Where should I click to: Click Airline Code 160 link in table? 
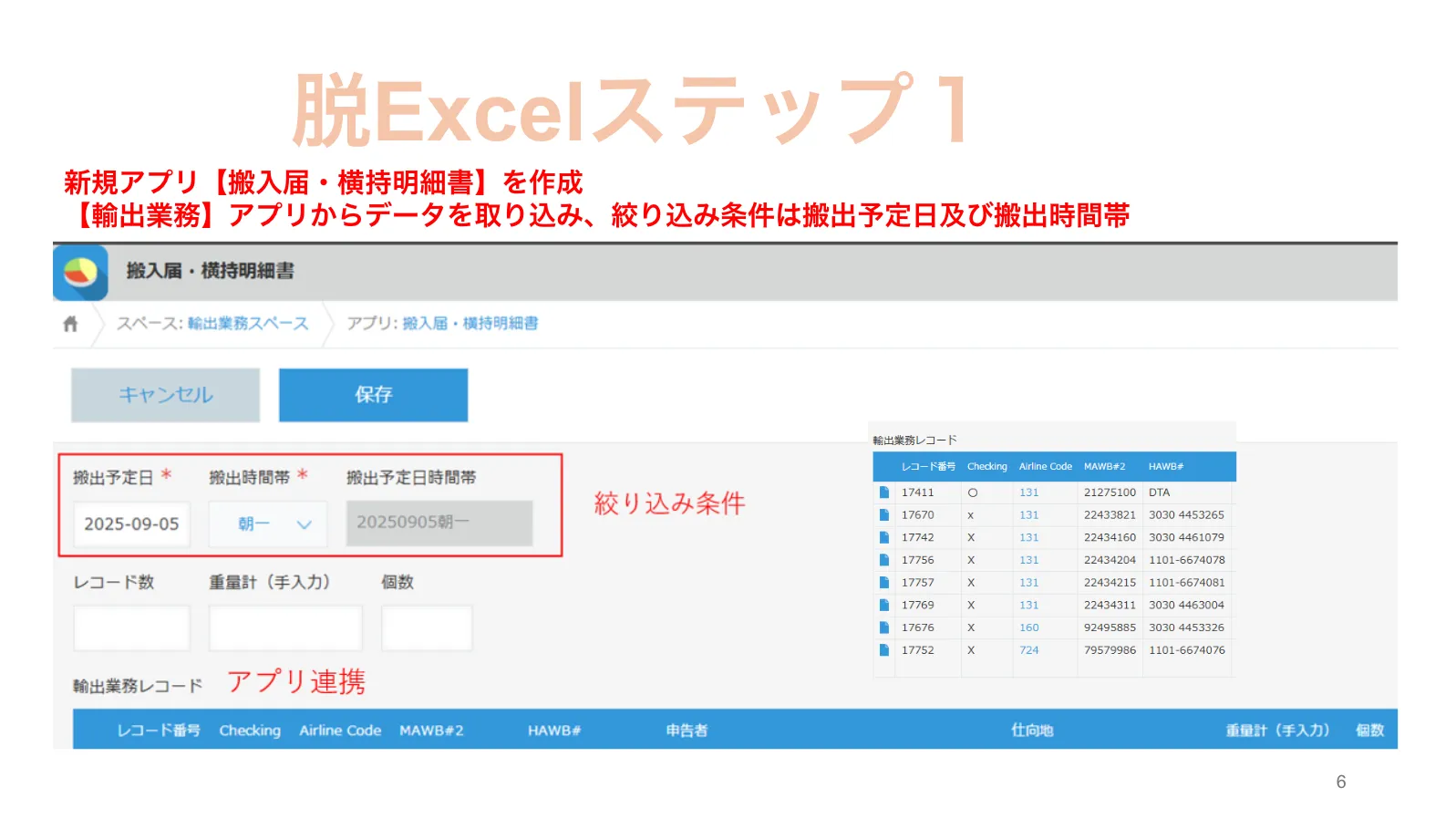tap(1028, 627)
